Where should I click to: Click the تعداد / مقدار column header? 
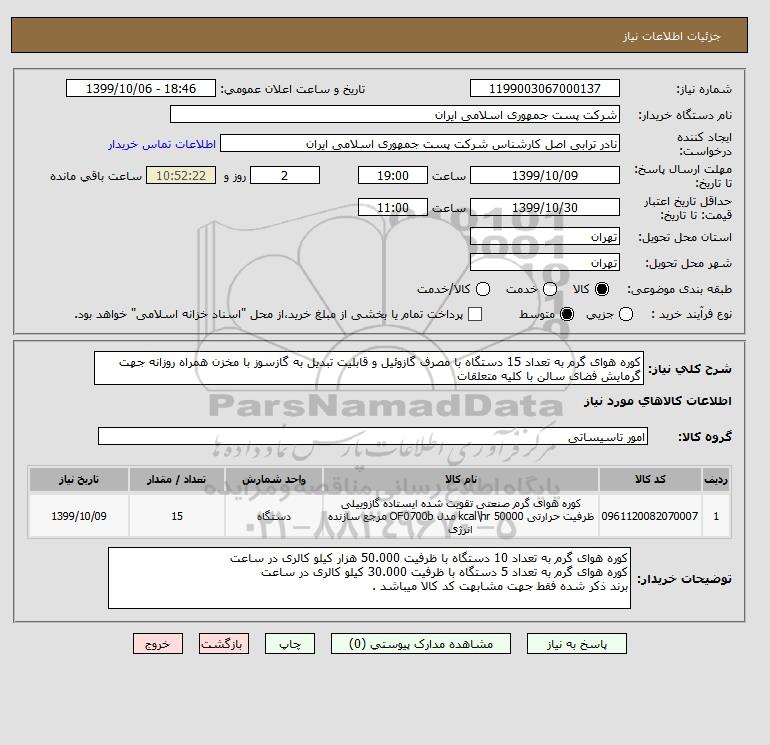tap(177, 479)
